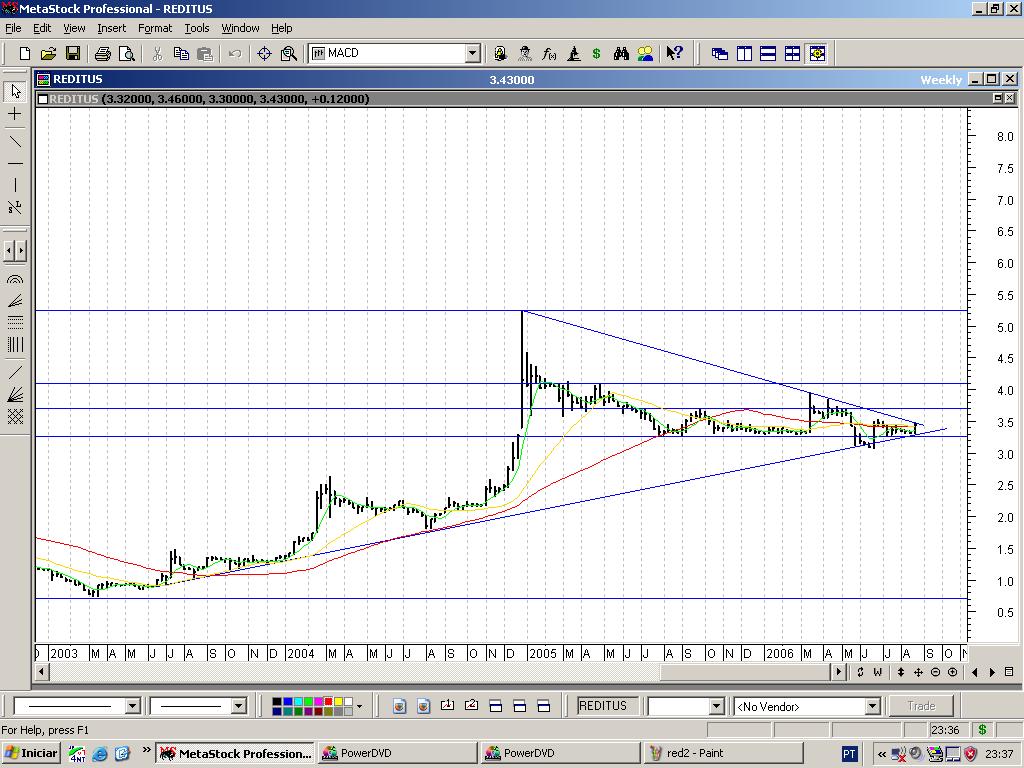Click the zoom magnifier toolbar icon

pyautogui.click(x=289, y=54)
